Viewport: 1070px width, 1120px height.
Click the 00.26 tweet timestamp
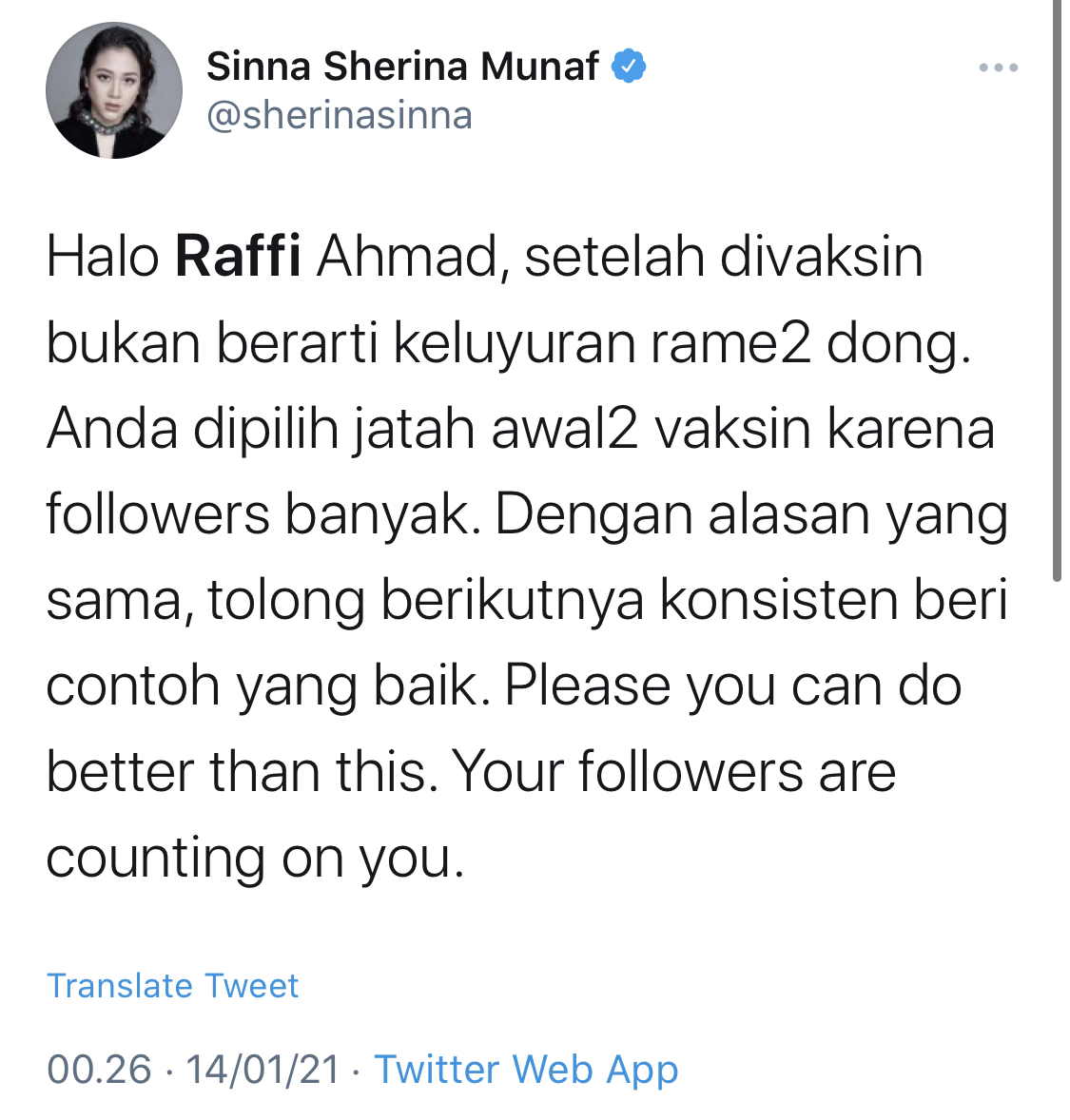click(x=99, y=1070)
